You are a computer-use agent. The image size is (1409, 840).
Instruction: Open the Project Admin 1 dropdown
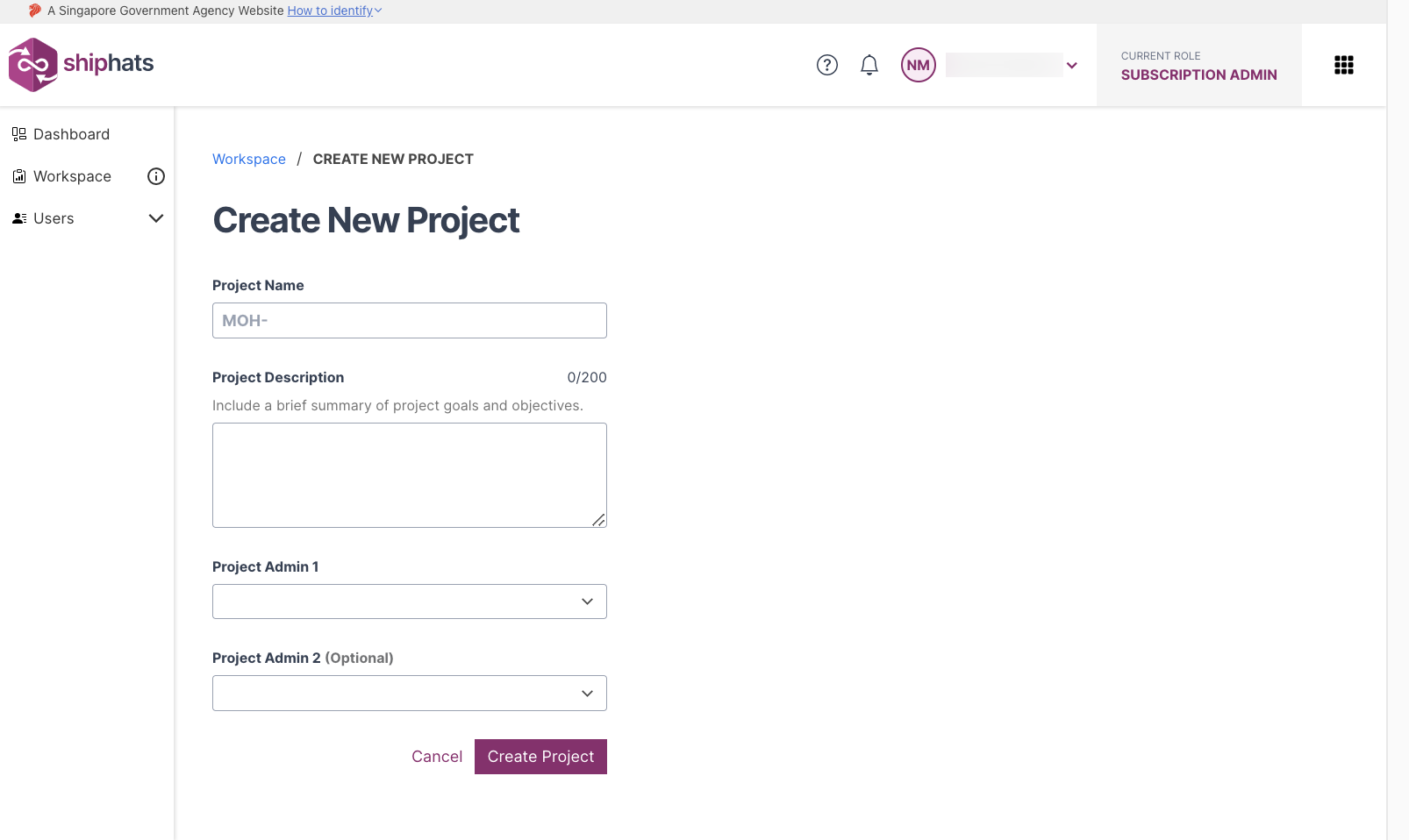coord(410,602)
